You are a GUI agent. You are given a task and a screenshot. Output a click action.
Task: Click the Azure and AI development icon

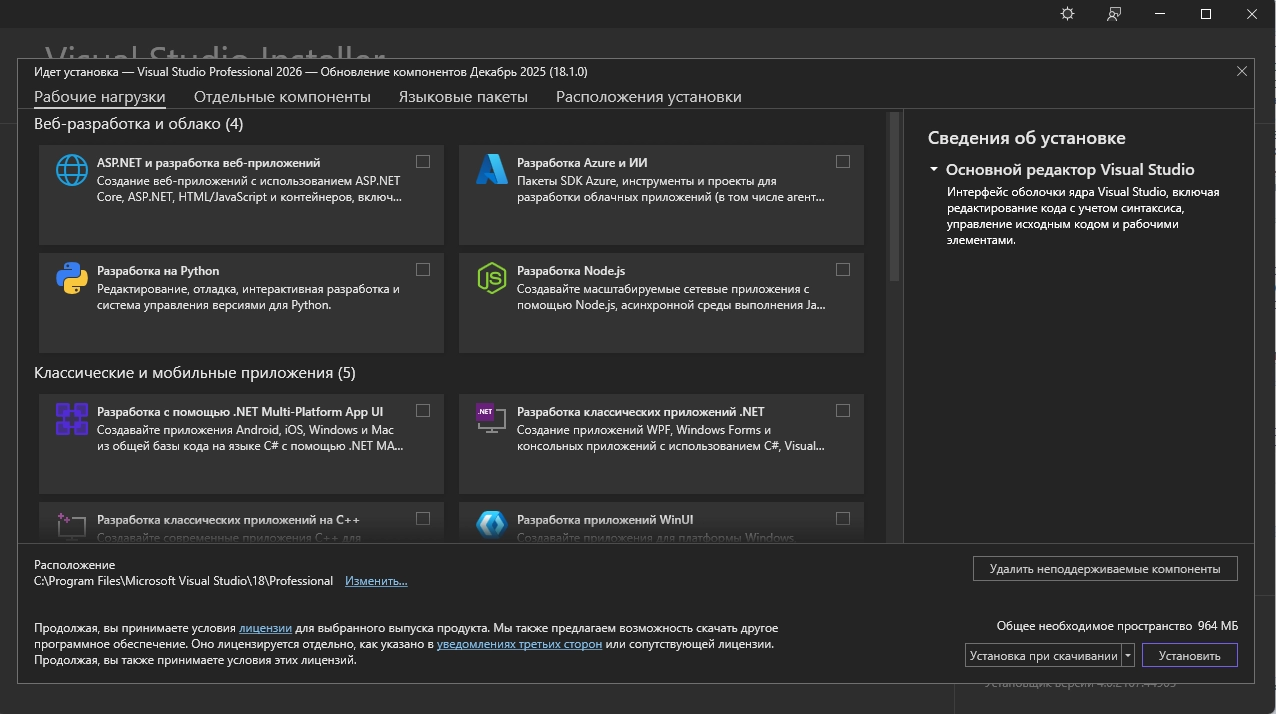tap(492, 171)
